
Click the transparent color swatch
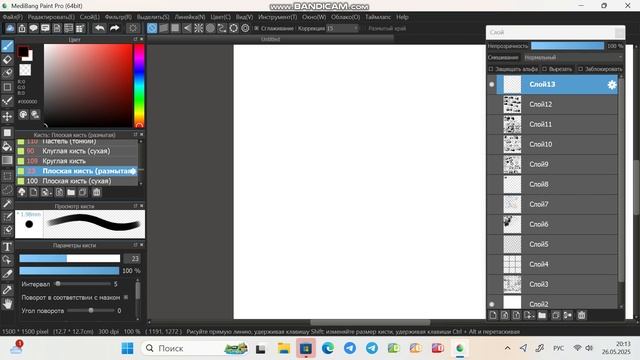click(x=25, y=70)
